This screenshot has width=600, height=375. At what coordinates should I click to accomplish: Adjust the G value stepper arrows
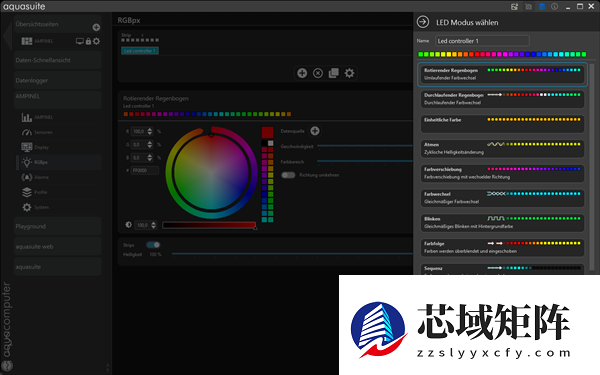coord(150,145)
